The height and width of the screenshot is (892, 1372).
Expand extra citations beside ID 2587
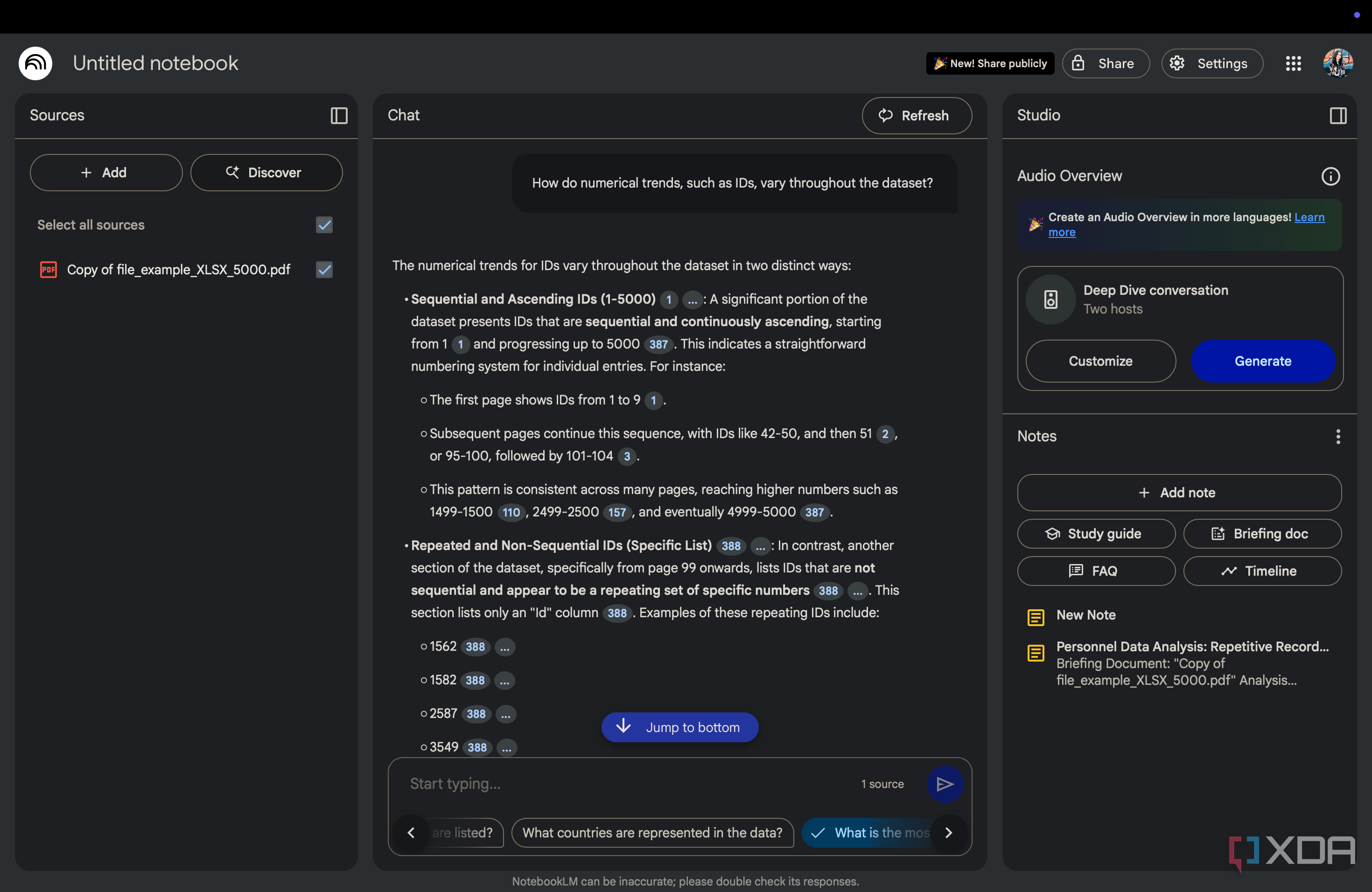(505, 714)
